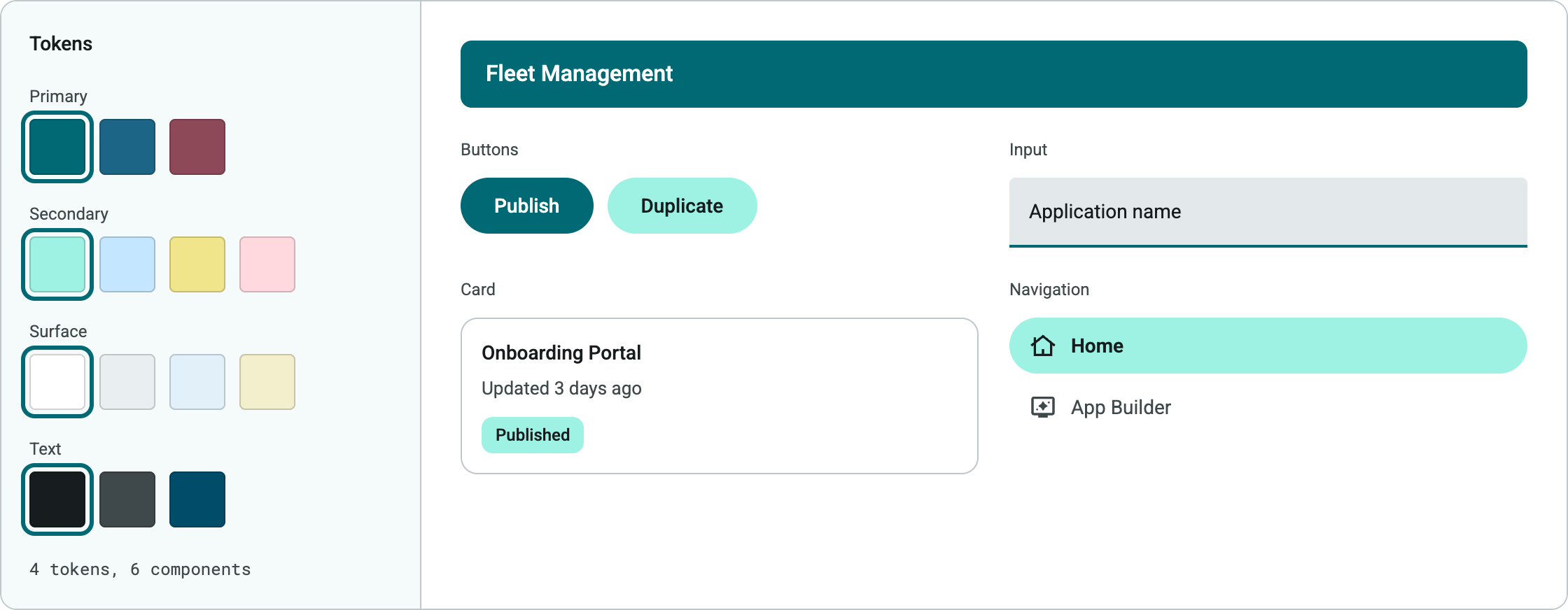This screenshot has width=1568, height=610.
Task: Click the Card section label
Action: coord(478,290)
